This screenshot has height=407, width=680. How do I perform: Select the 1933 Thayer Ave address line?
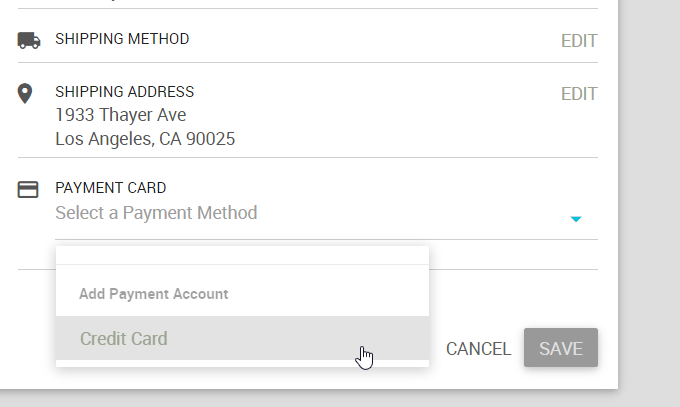(121, 115)
